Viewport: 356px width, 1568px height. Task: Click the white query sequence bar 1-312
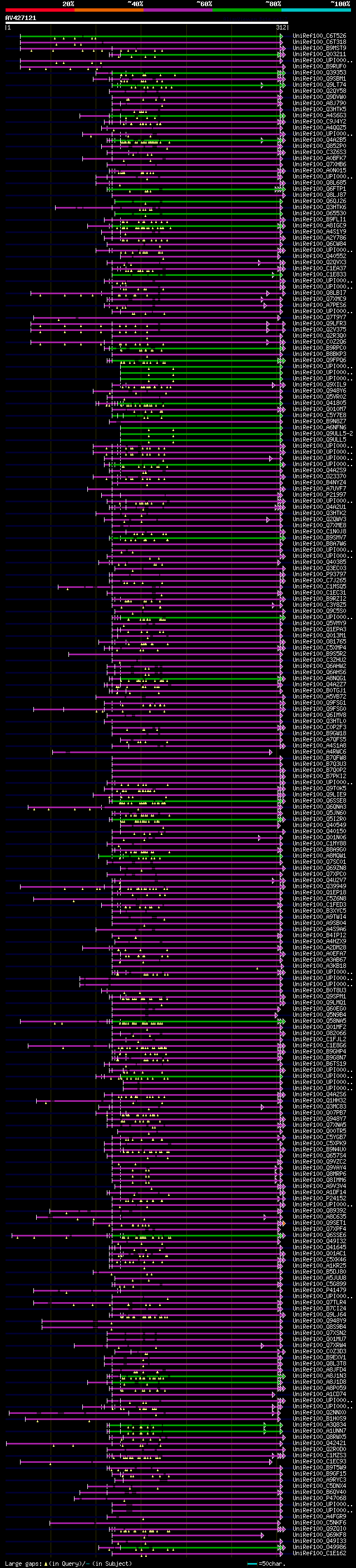click(147, 23)
